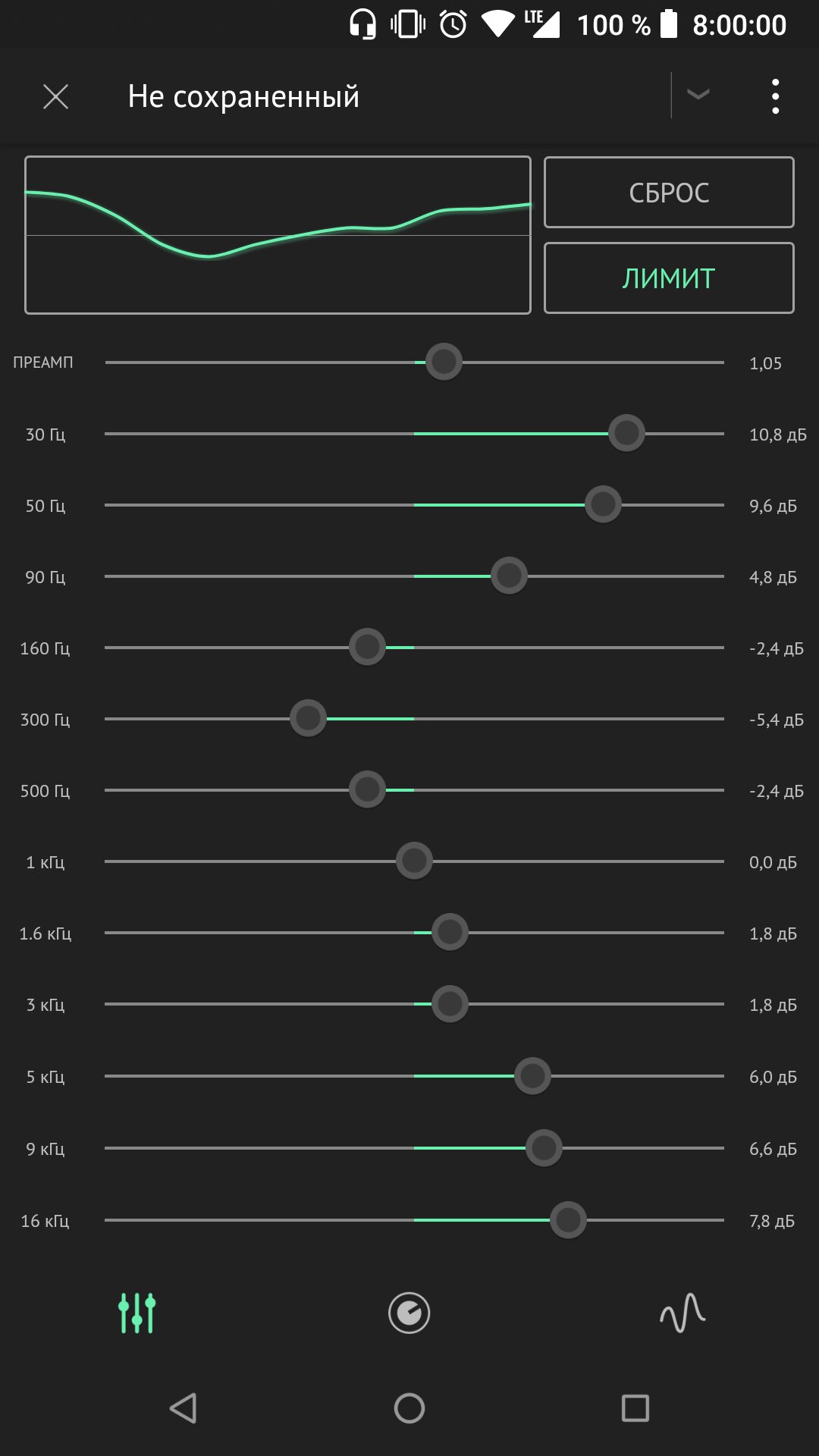Viewport: 819px width, 1456px height.
Task: Click the 300 Гц band slider knob
Action: 308,718
